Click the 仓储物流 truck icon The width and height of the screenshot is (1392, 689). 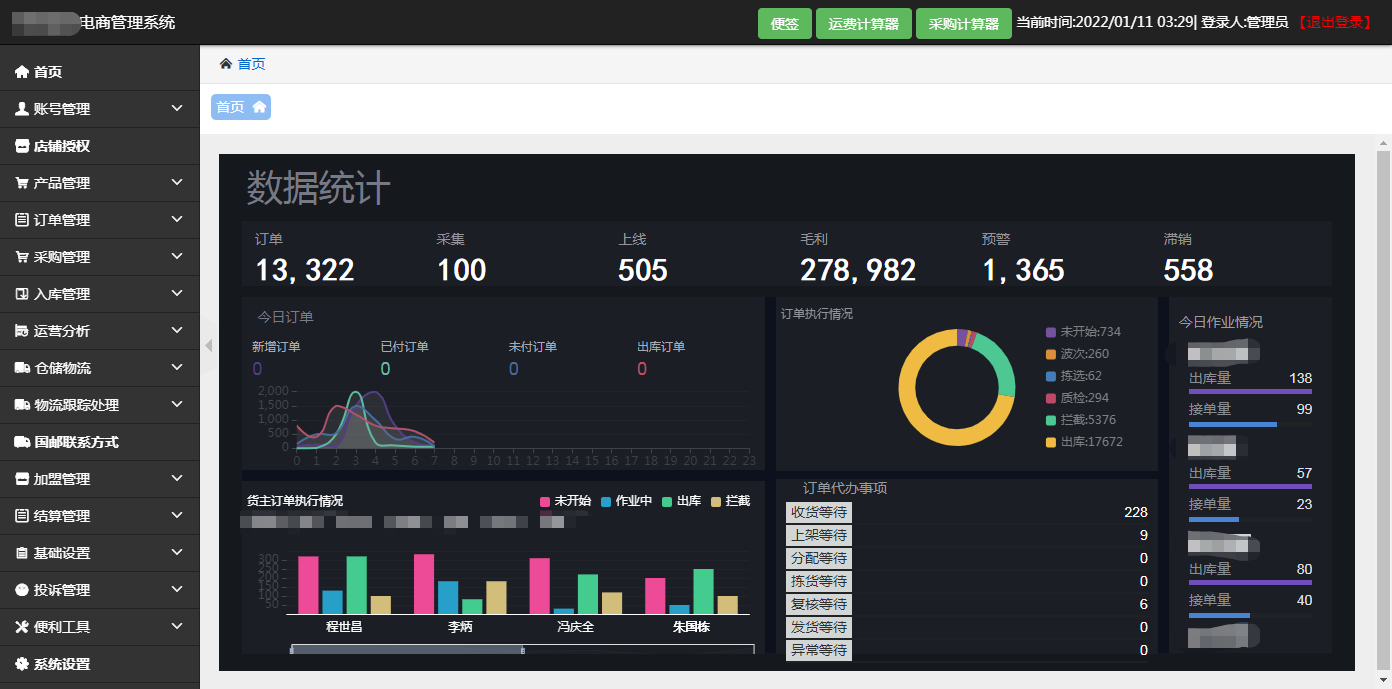pyautogui.click(x=22, y=368)
